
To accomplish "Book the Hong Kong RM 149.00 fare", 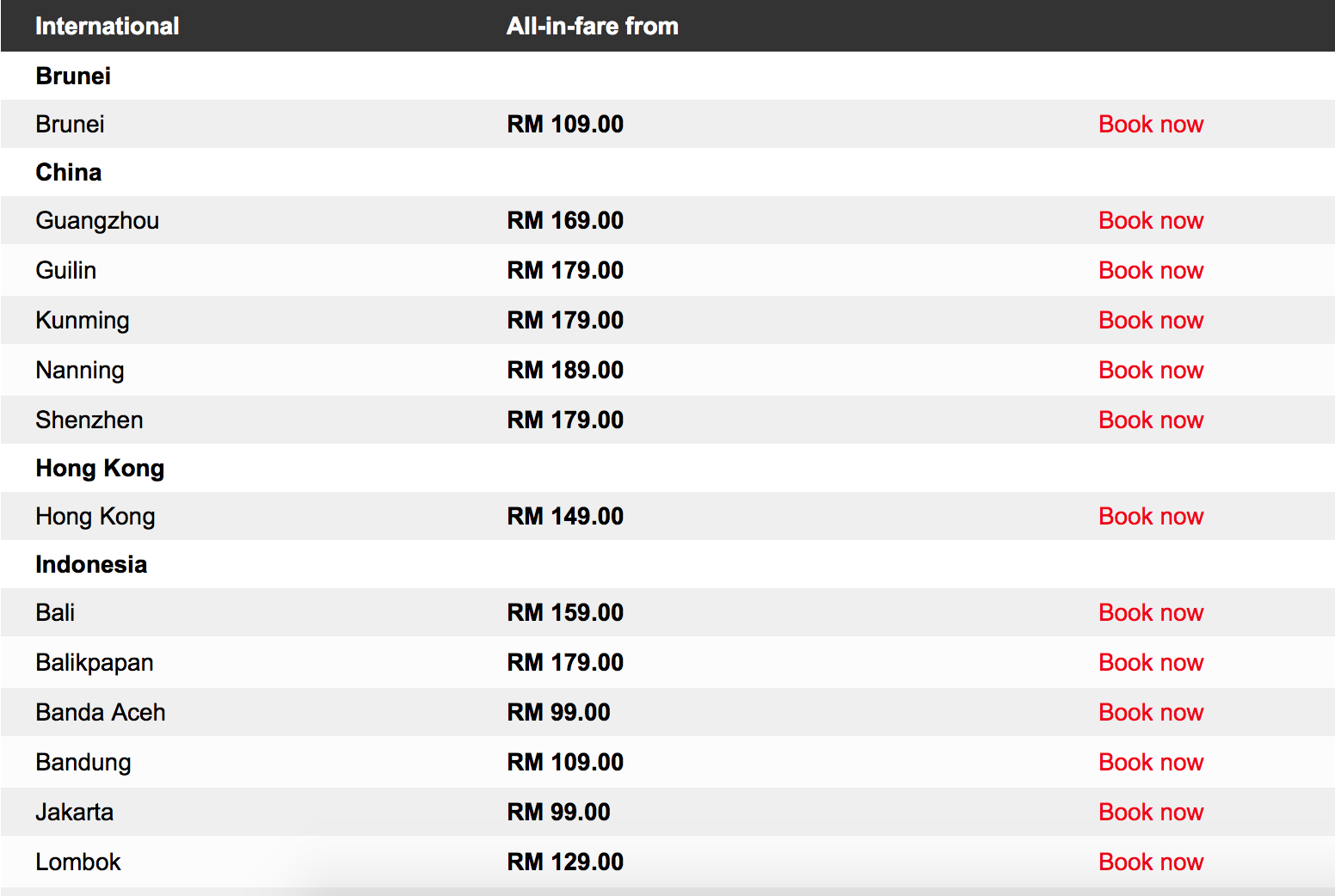I will click(x=1151, y=516).
